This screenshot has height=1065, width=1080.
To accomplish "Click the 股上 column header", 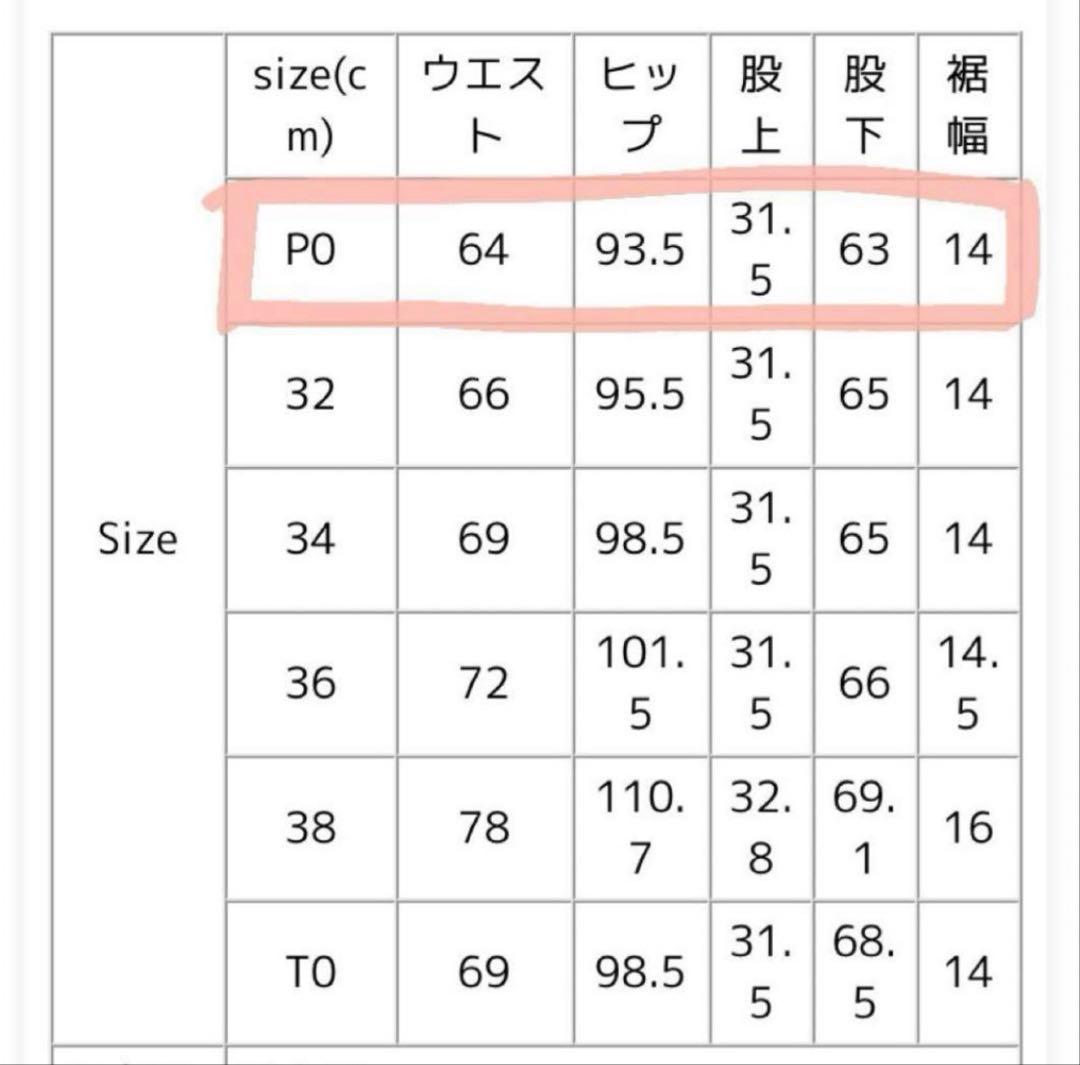I will point(761,106).
